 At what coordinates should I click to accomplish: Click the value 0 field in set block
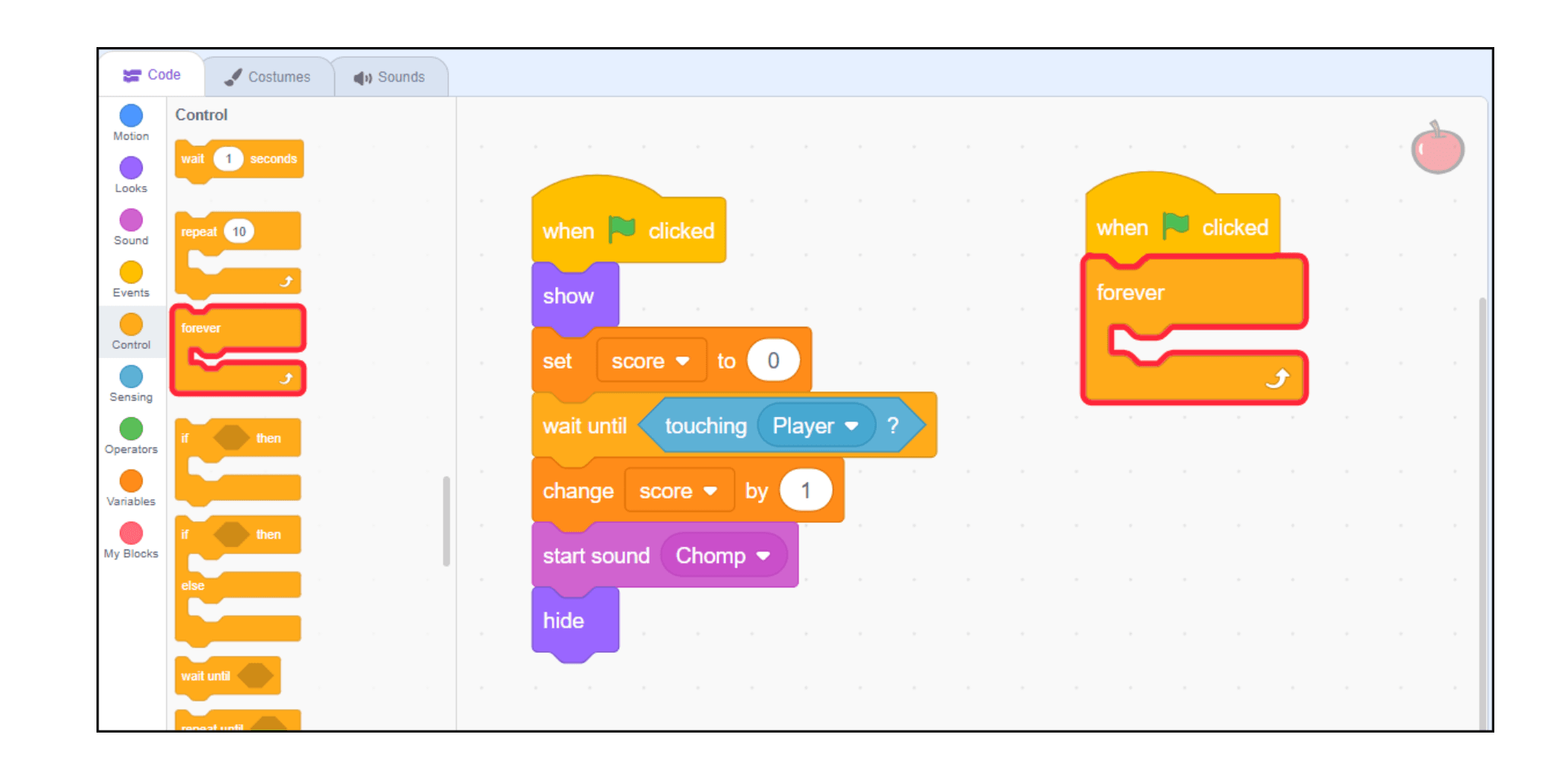click(773, 360)
